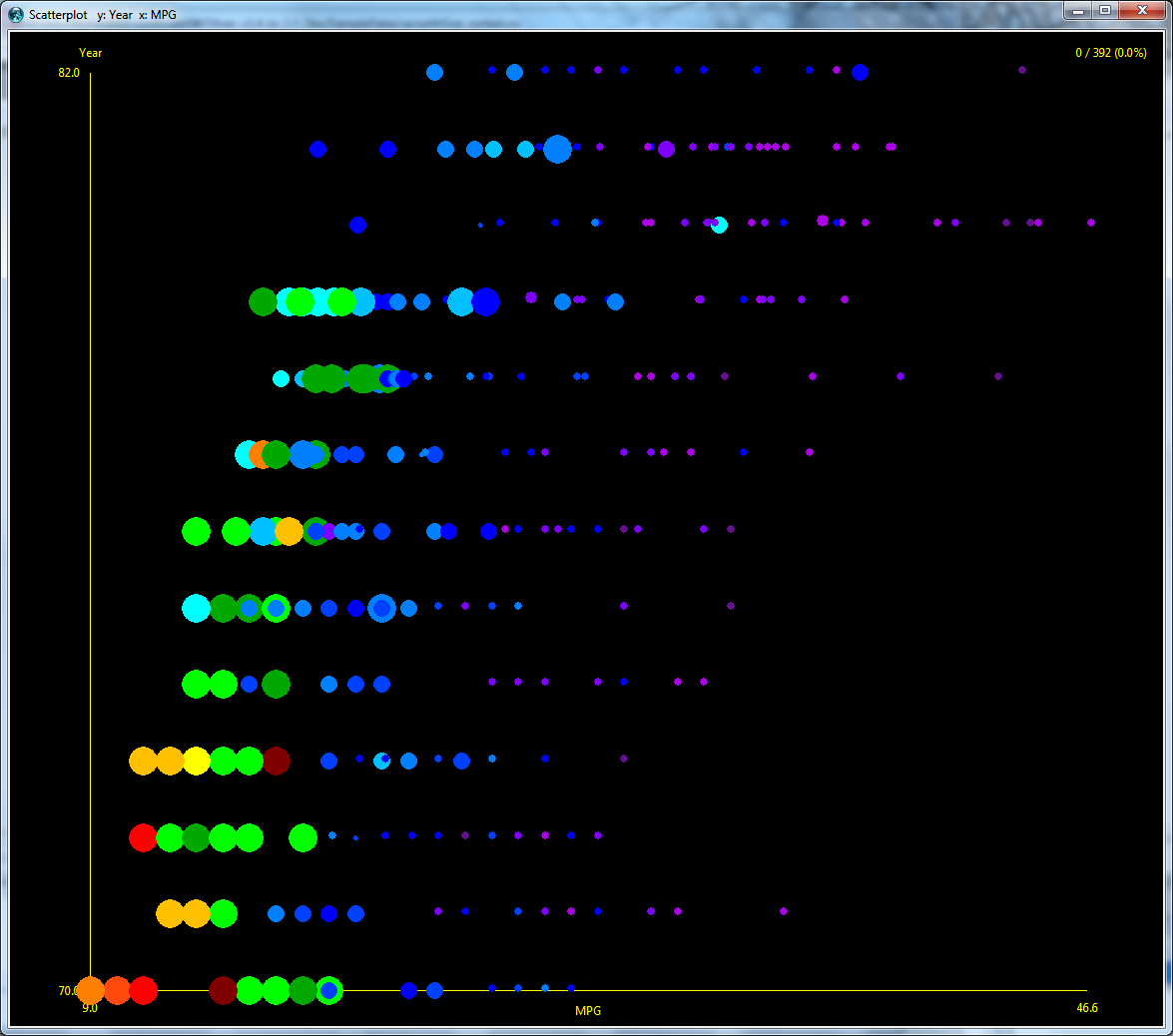The height and width of the screenshot is (1036, 1173).
Task: Click the "MPG" x-axis label
Action: tap(588, 1011)
